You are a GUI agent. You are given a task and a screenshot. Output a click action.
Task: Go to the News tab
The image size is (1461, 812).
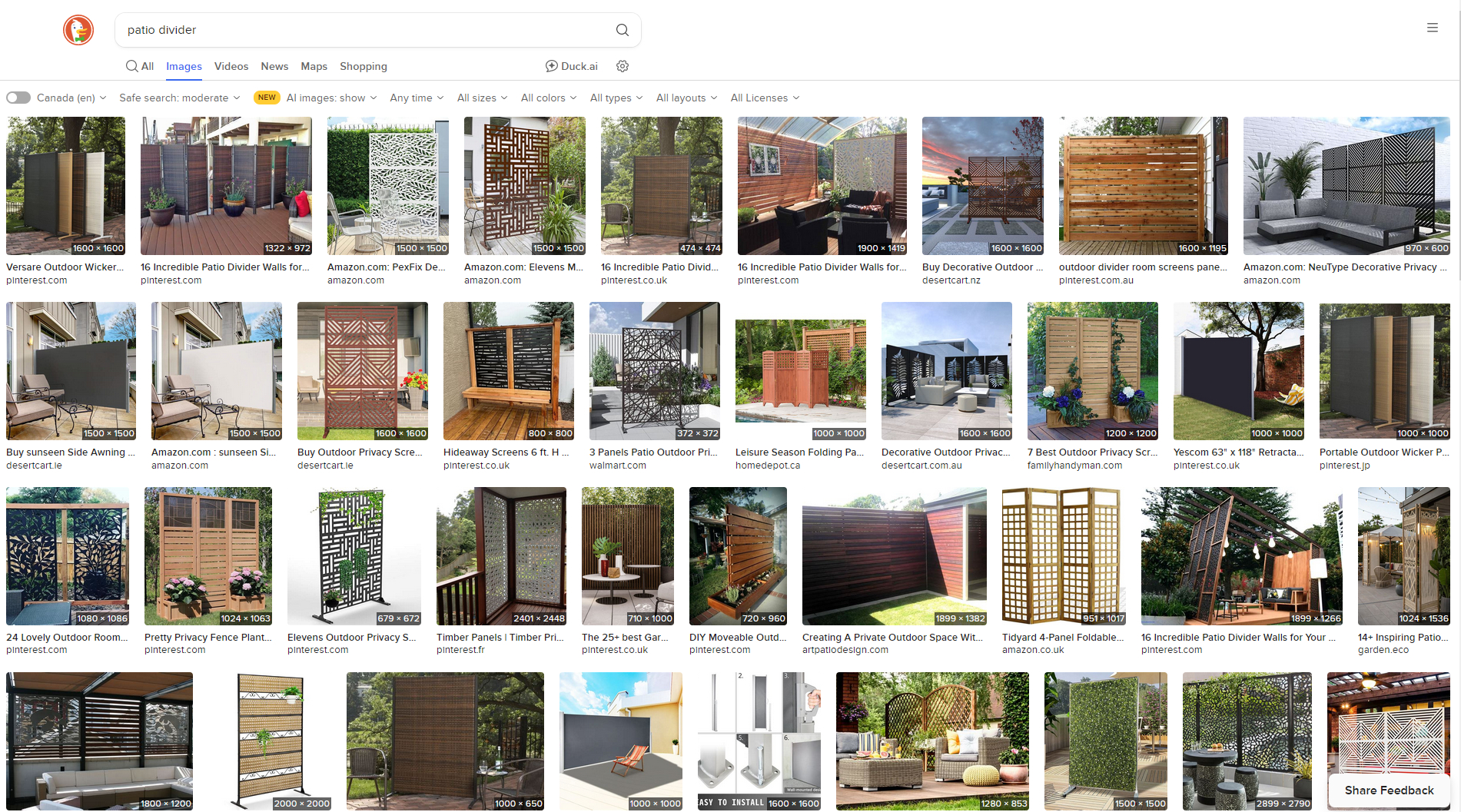[274, 66]
